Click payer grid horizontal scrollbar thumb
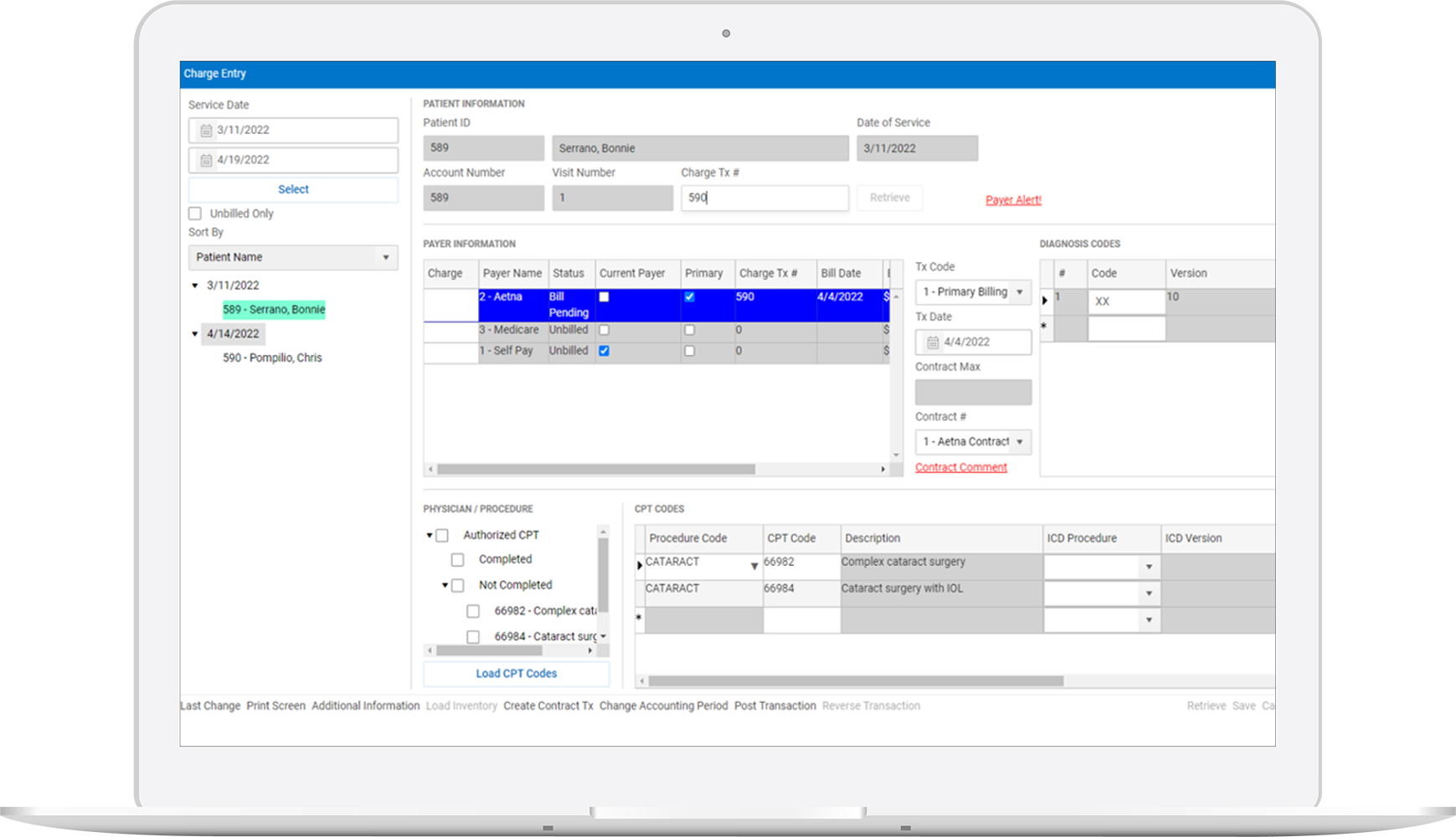1456x837 pixels. click(595, 470)
